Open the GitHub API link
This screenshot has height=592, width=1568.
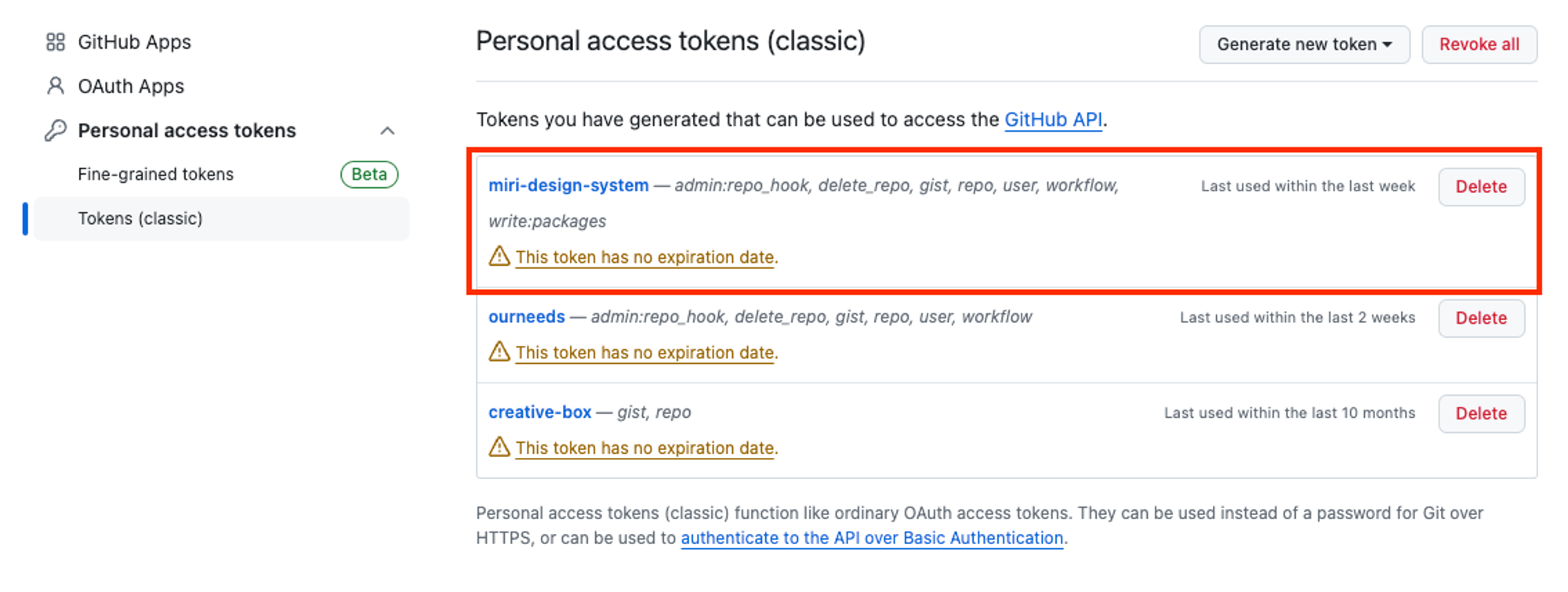click(x=1054, y=120)
